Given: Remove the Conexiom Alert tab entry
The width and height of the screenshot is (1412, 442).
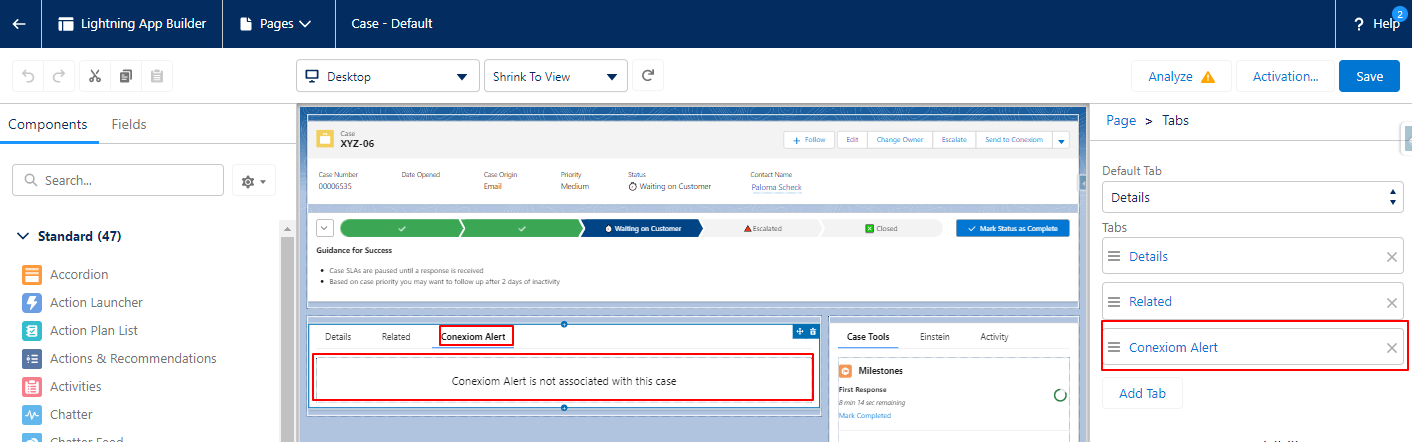Looking at the screenshot, I should click(x=1391, y=348).
